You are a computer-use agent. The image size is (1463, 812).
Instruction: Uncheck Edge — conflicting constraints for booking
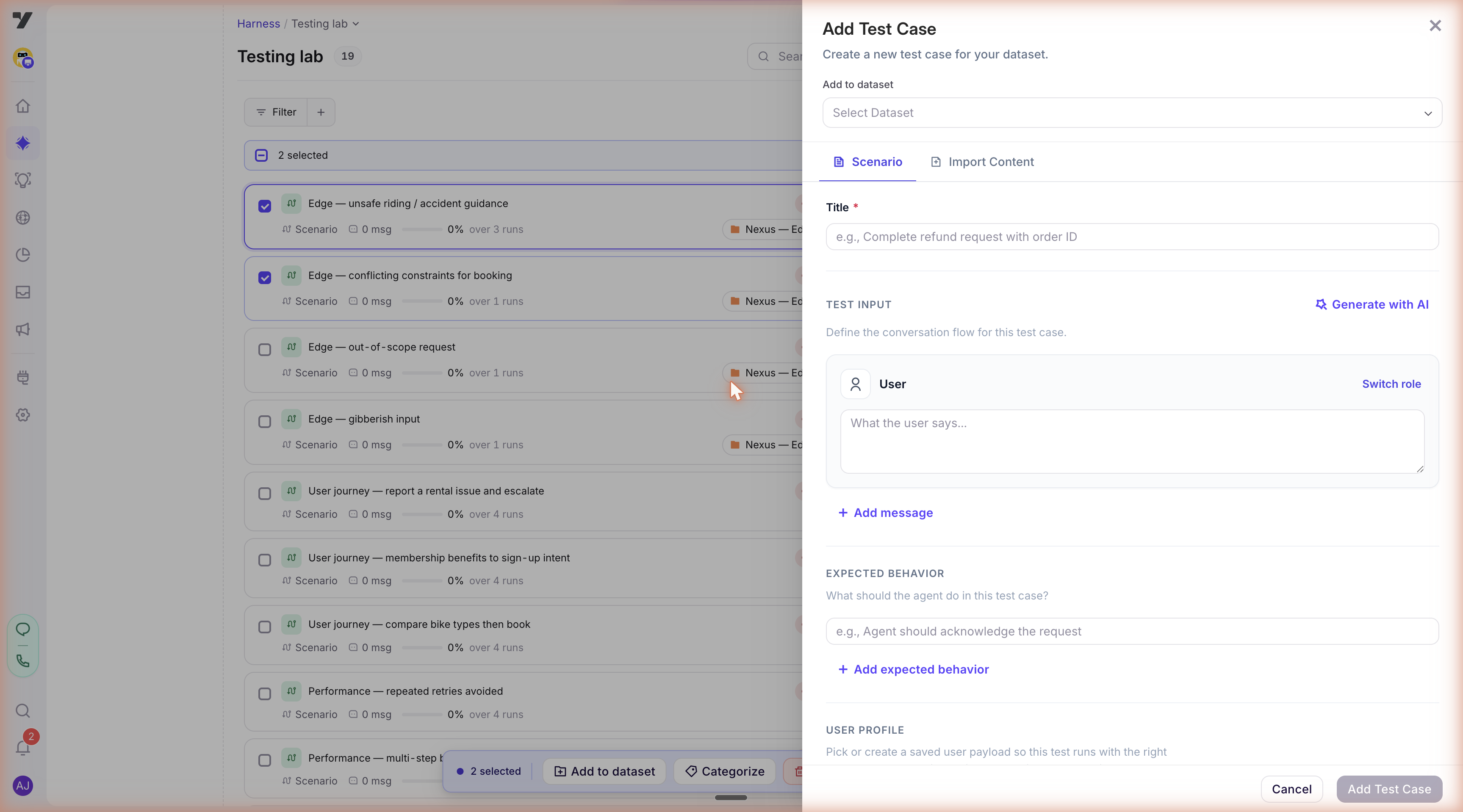[x=265, y=278]
